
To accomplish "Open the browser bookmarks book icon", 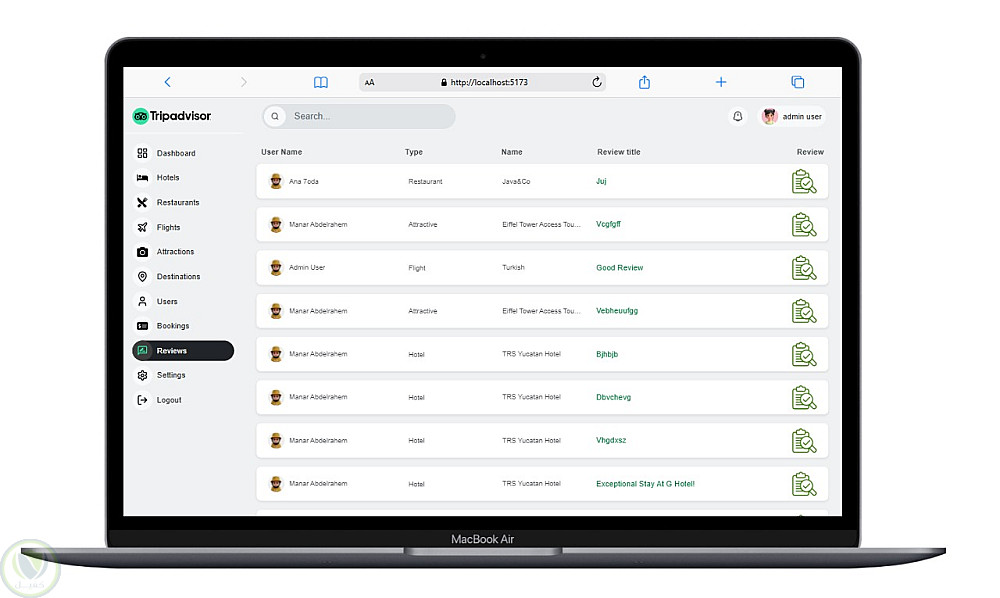I will (x=321, y=82).
